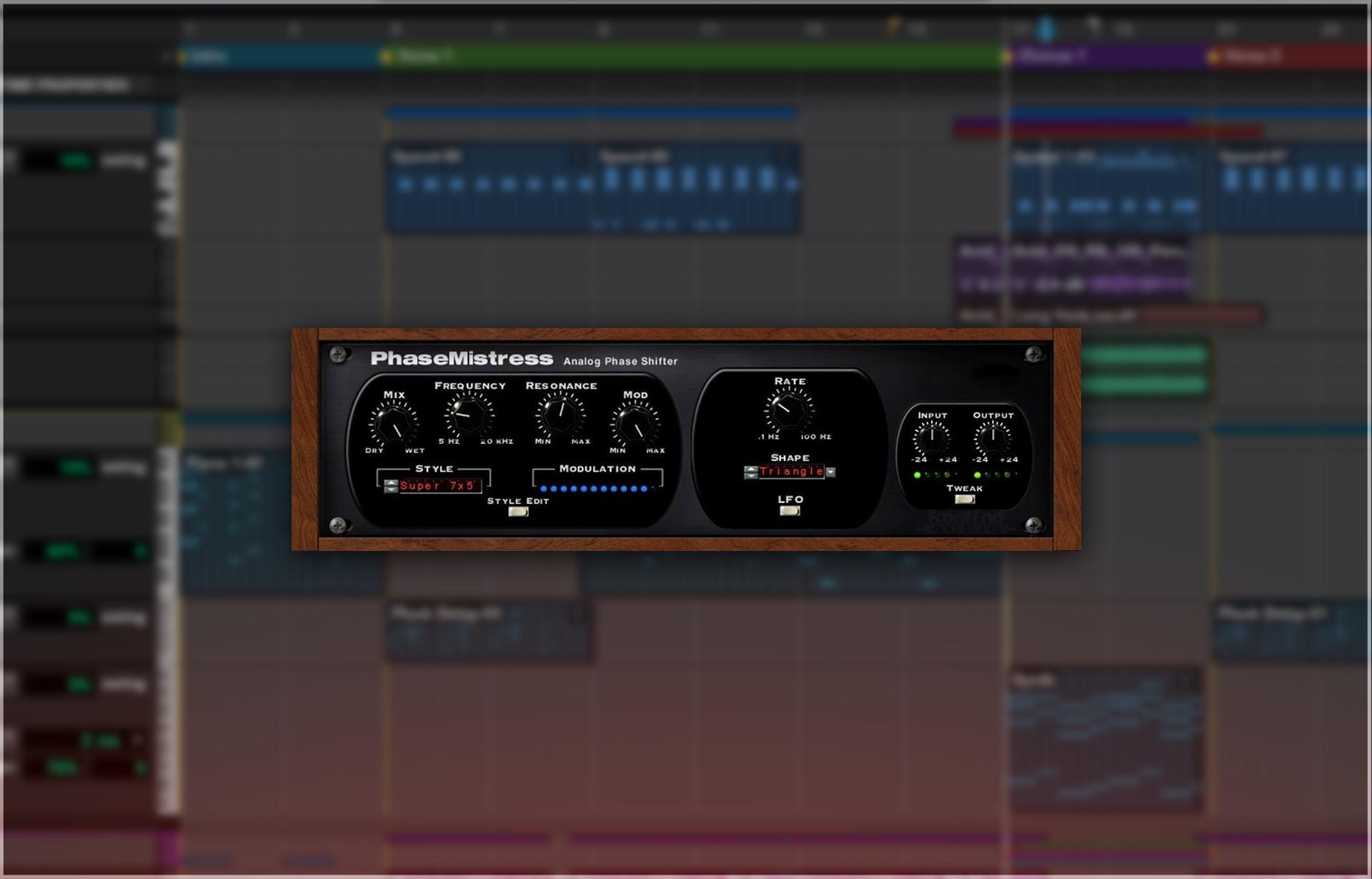This screenshot has height=879, width=1372.
Task: Click the Mod depth knob
Action: (635, 425)
